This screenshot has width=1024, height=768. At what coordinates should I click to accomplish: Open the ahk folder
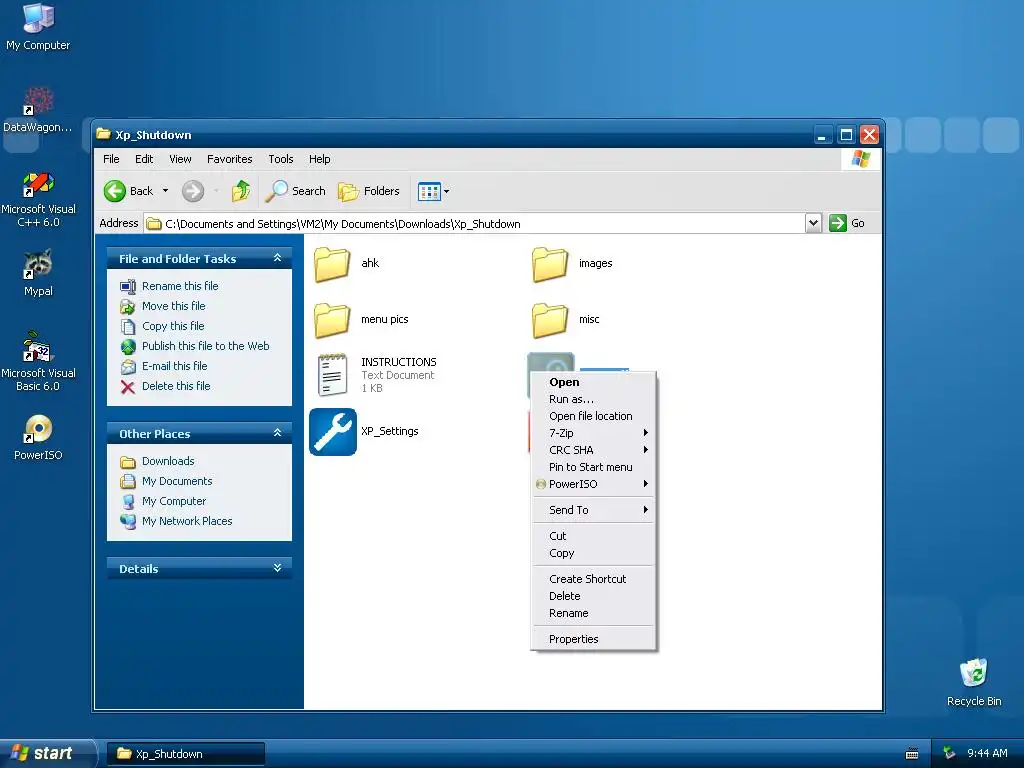tap(333, 264)
